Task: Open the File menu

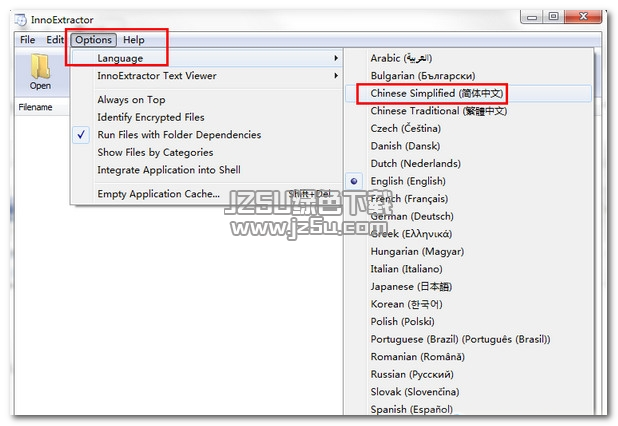Action: (28, 40)
